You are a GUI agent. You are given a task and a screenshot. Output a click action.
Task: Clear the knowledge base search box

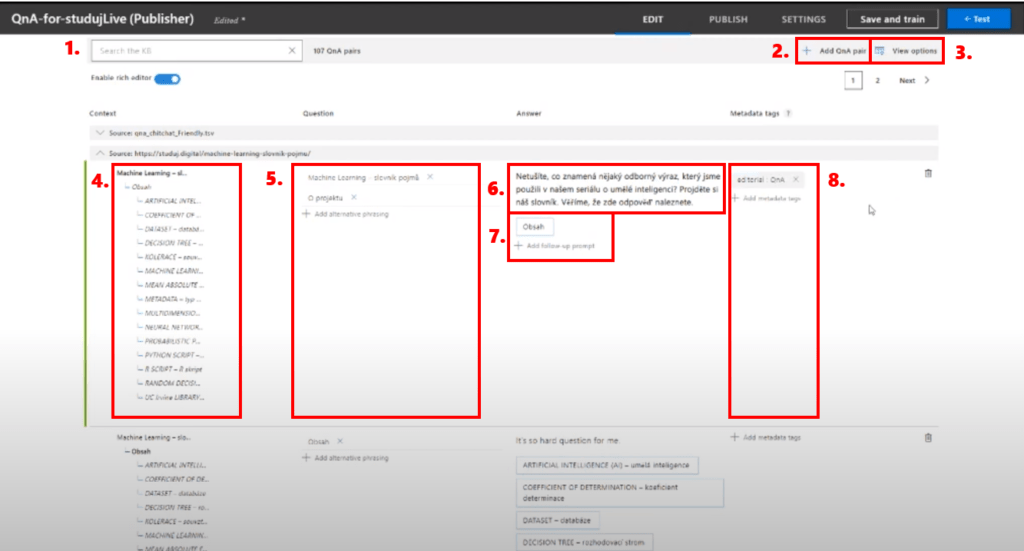coord(292,50)
